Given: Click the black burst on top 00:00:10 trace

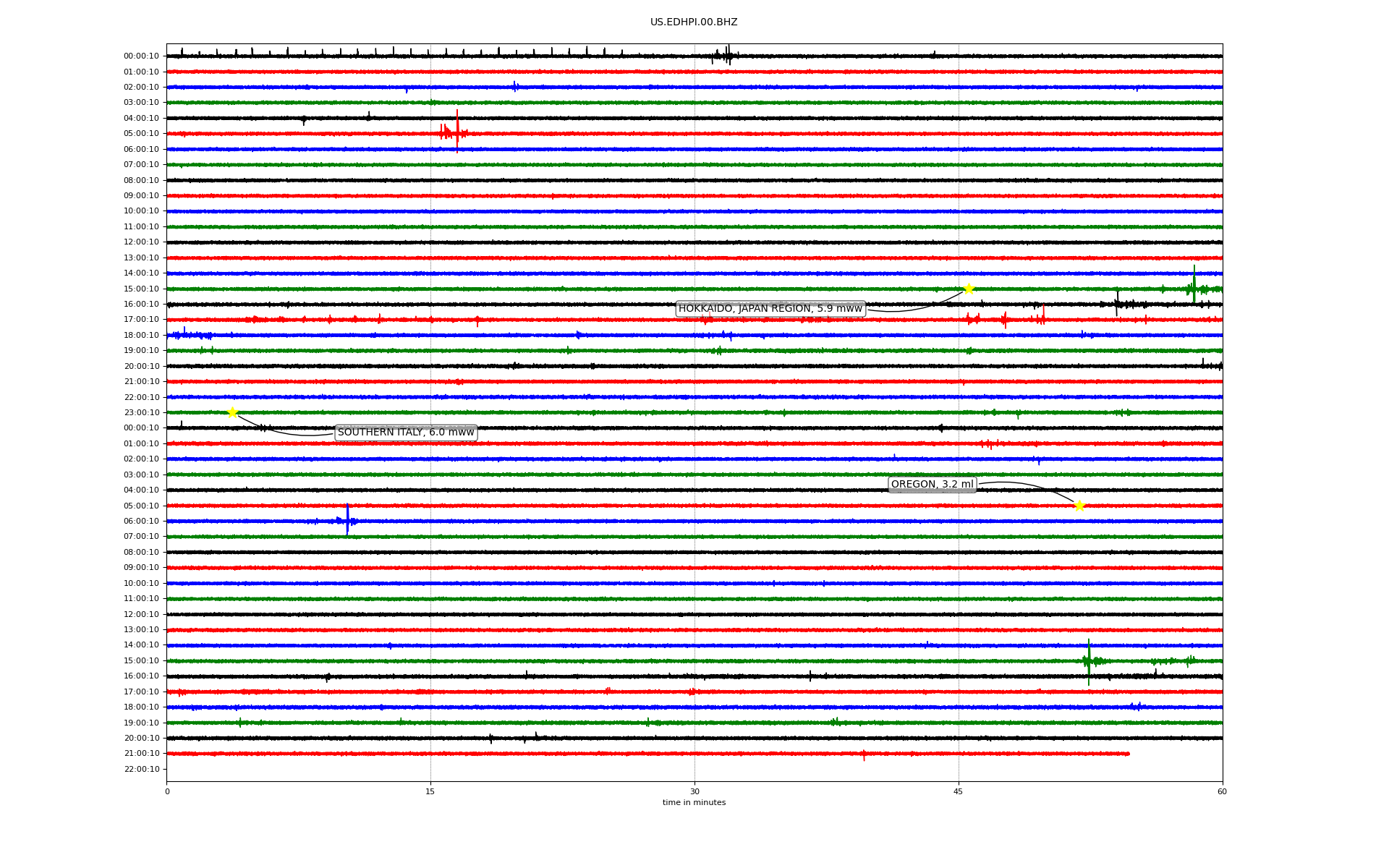Looking at the screenshot, I should click(726, 55).
